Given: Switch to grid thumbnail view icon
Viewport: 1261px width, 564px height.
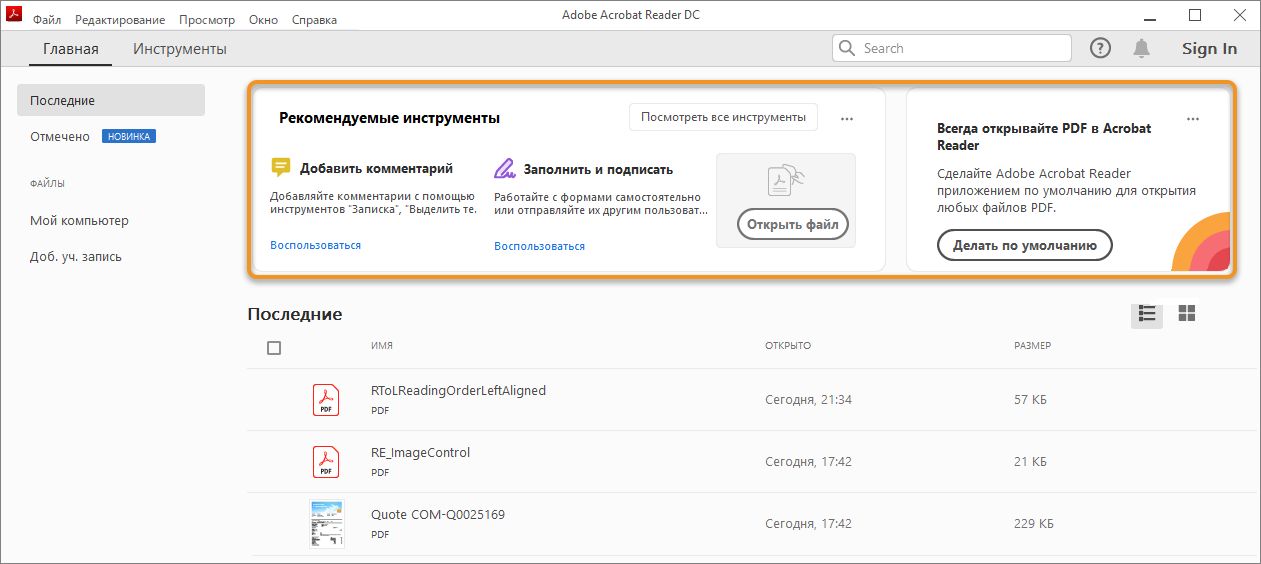Looking at the screenshot, I should [1187, 314].
